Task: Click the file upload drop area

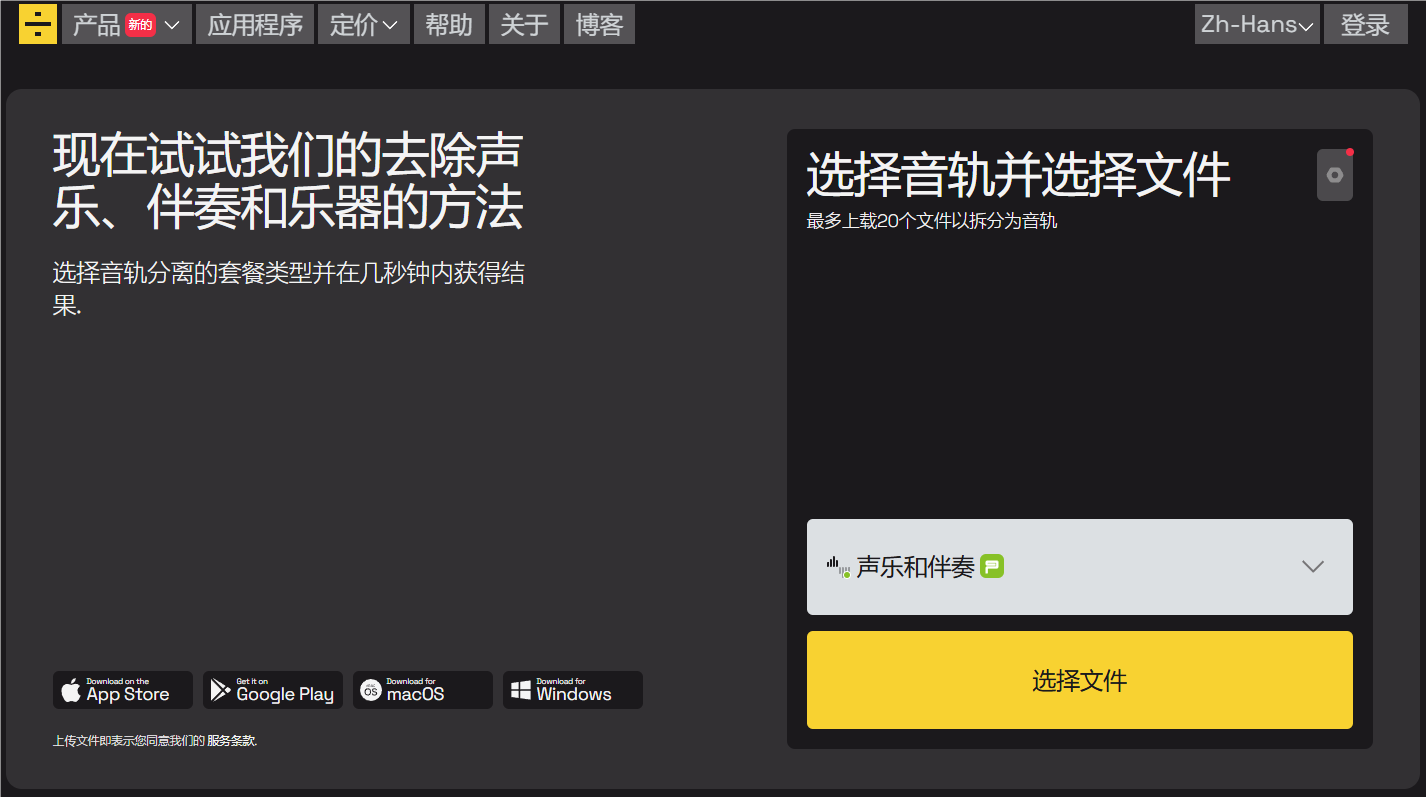Action: pyautogui.click(x=1079, y=380)
